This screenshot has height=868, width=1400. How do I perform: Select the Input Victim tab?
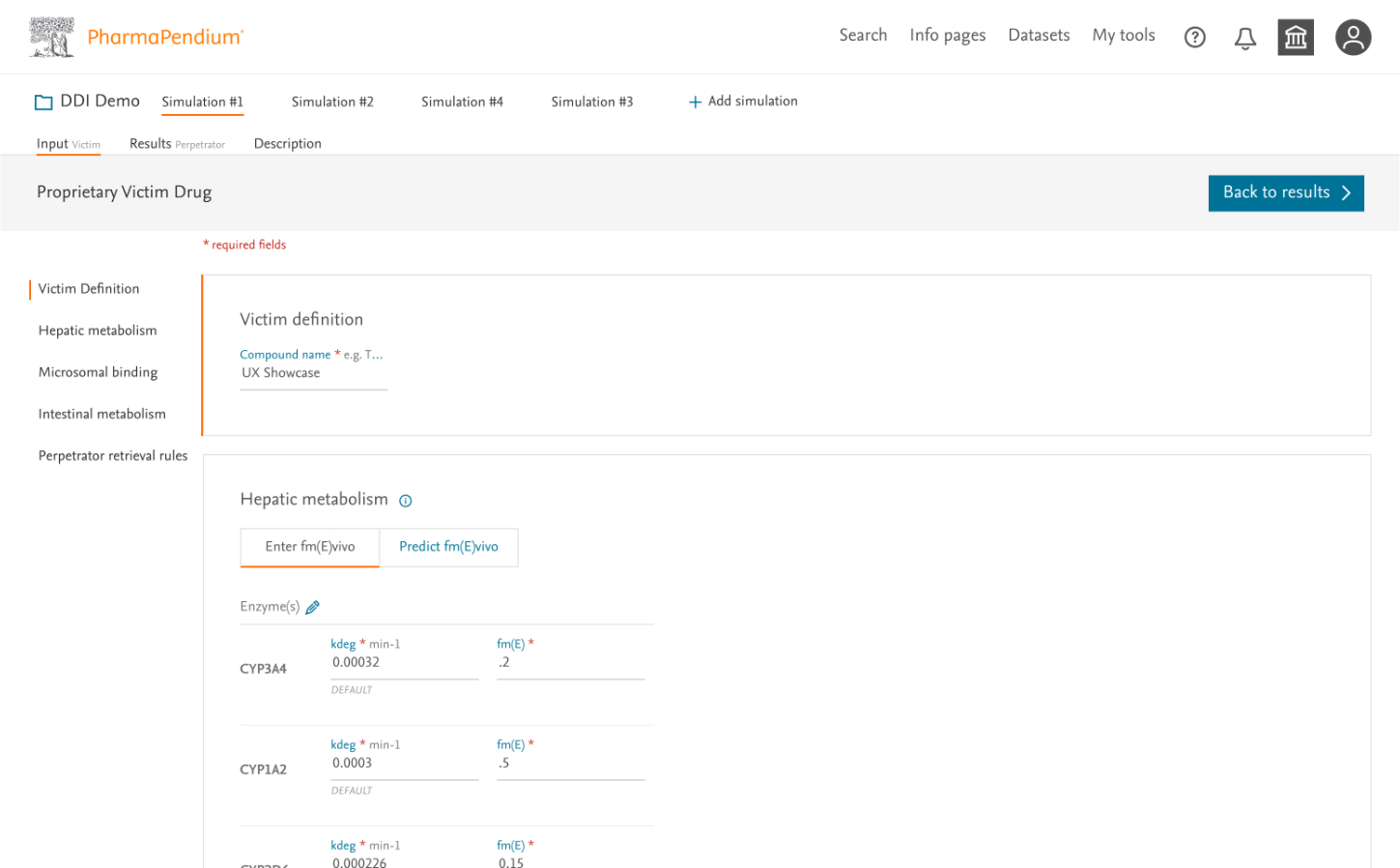[69, 144]
